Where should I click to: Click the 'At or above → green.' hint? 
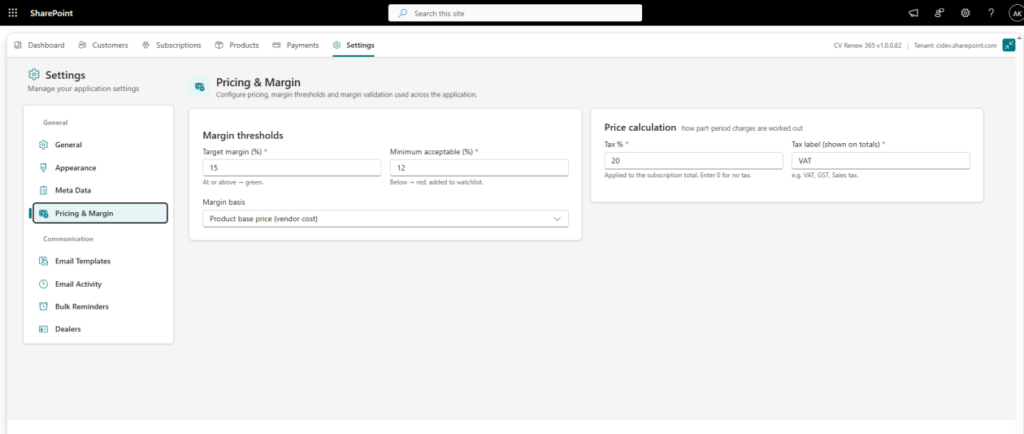click(x=233, y=183)
